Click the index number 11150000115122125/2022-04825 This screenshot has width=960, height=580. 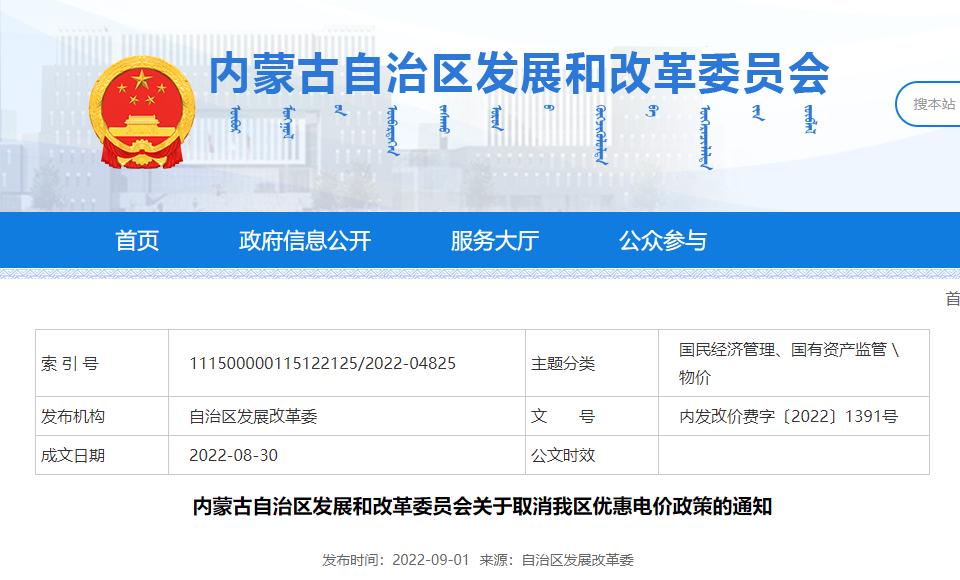(322, 364)
